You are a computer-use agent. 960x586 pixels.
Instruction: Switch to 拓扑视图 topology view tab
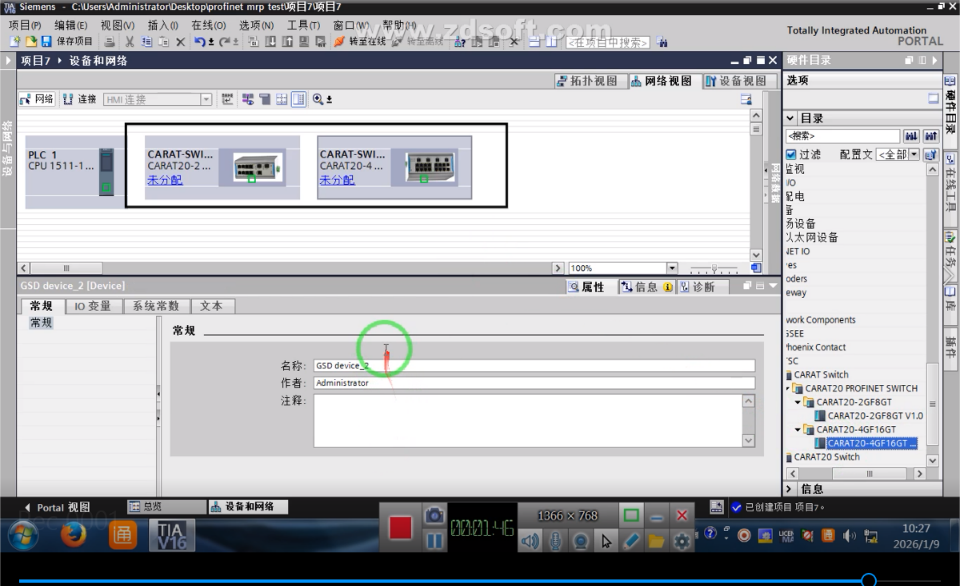point(587,81)
